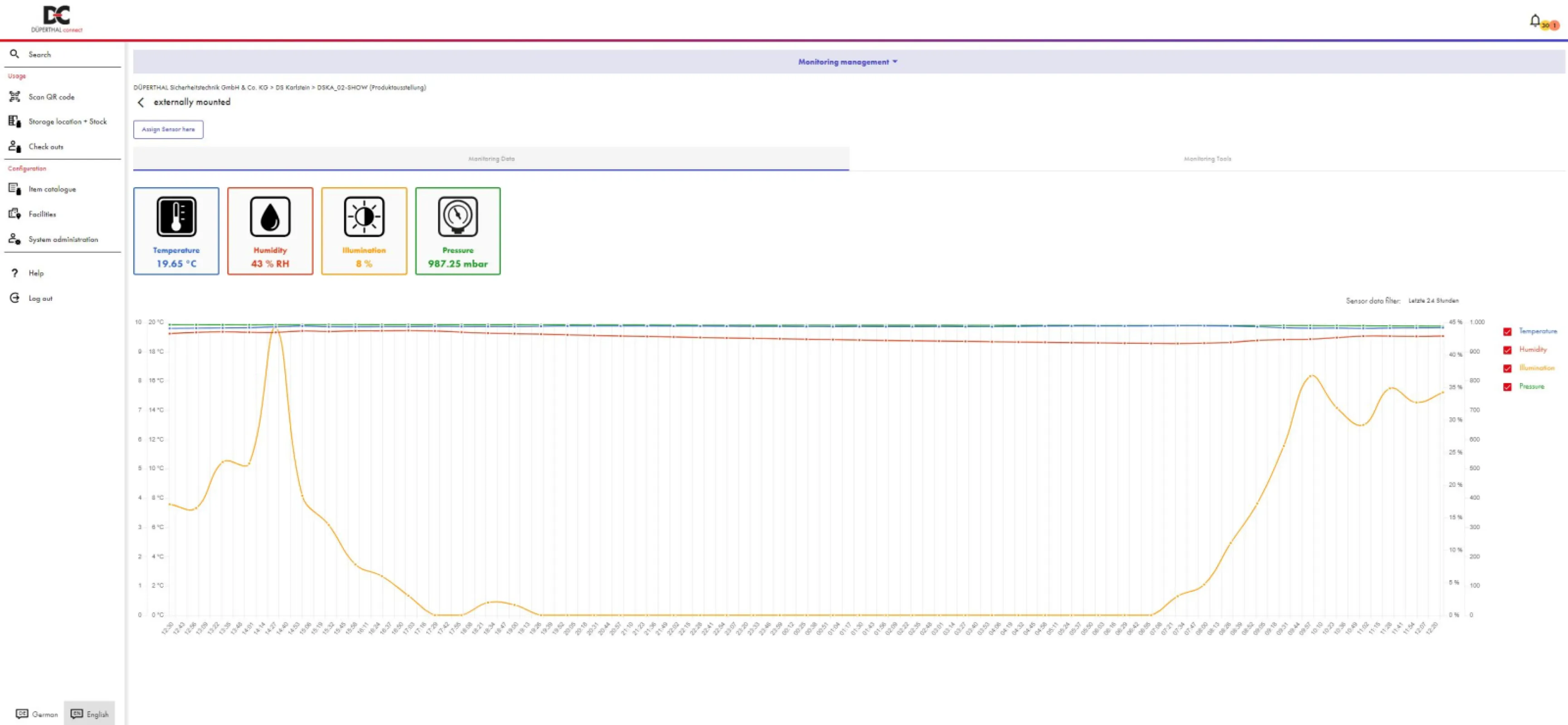Uncheck Temperature in the chart legend
This screenshot has width=1568, height=725.
pos(1508,332)
